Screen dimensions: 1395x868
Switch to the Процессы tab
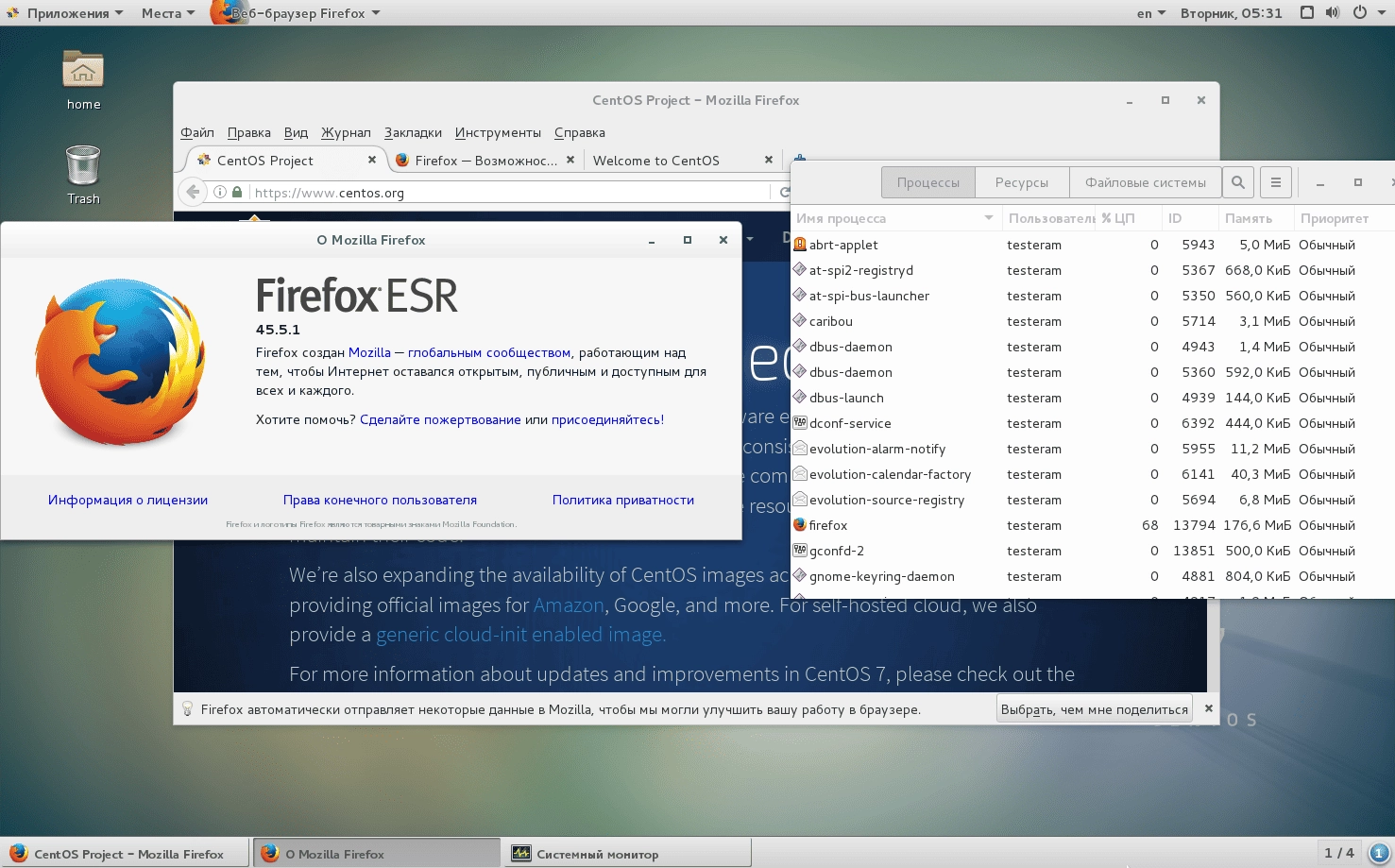pyautogui.click(x=928, y=182)
